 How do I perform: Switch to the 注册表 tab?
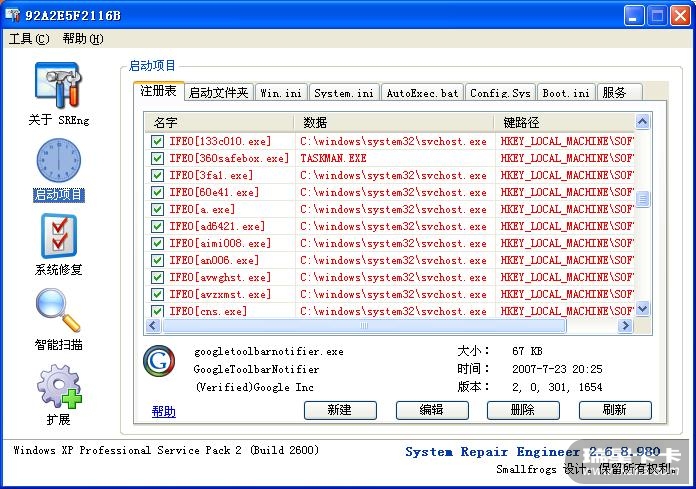158,91
